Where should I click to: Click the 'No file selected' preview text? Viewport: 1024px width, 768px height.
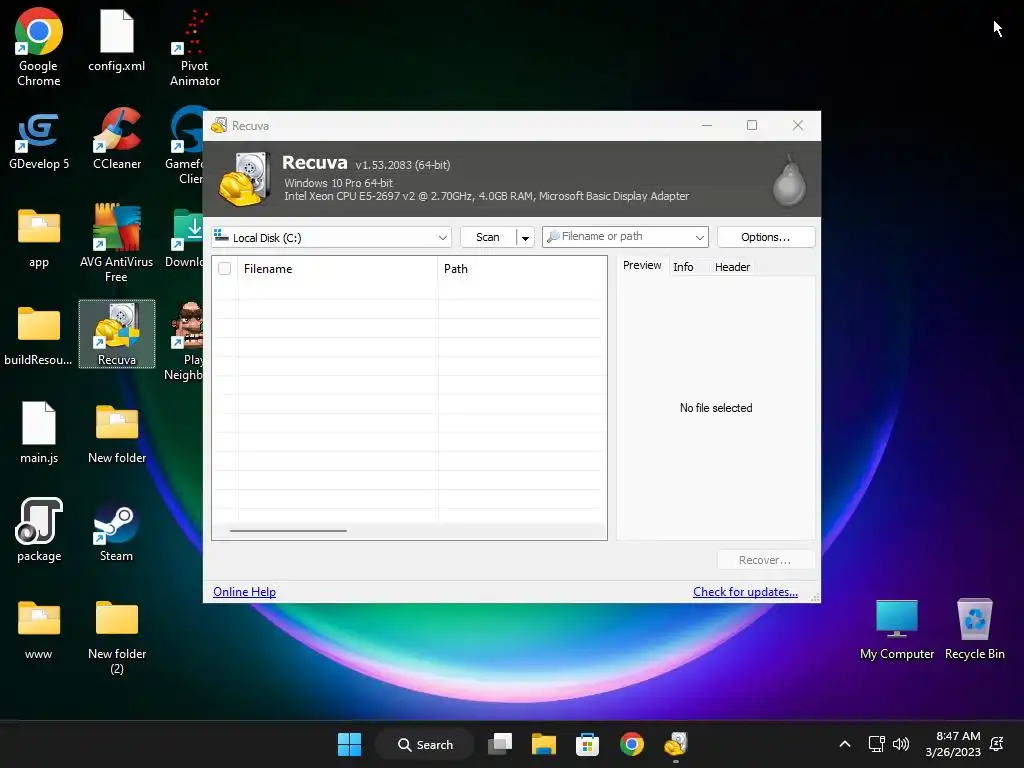pyautogui.click(x=716, y=408)
